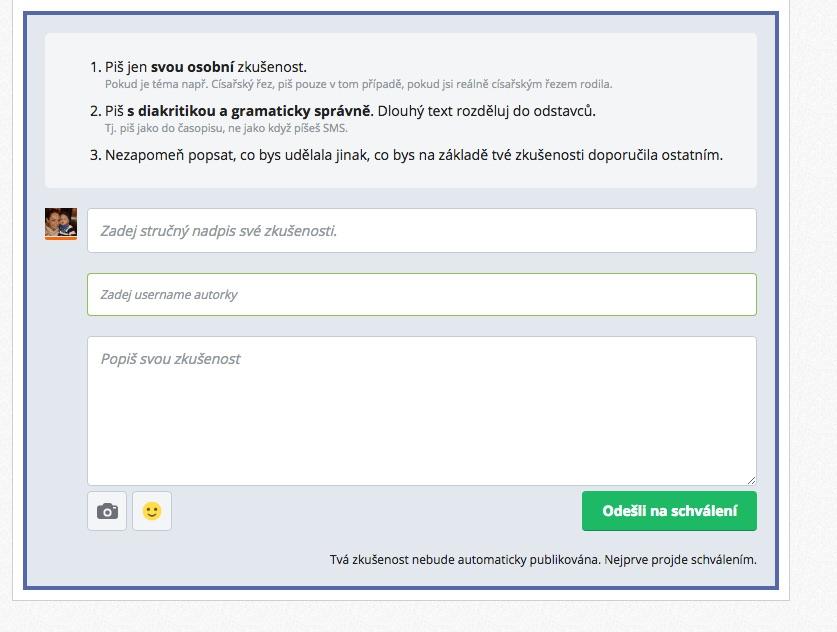Image resolution: width=837 pixels, height=632 pixels.
Task: Focus the short title input field
Action: coord(421,231)
